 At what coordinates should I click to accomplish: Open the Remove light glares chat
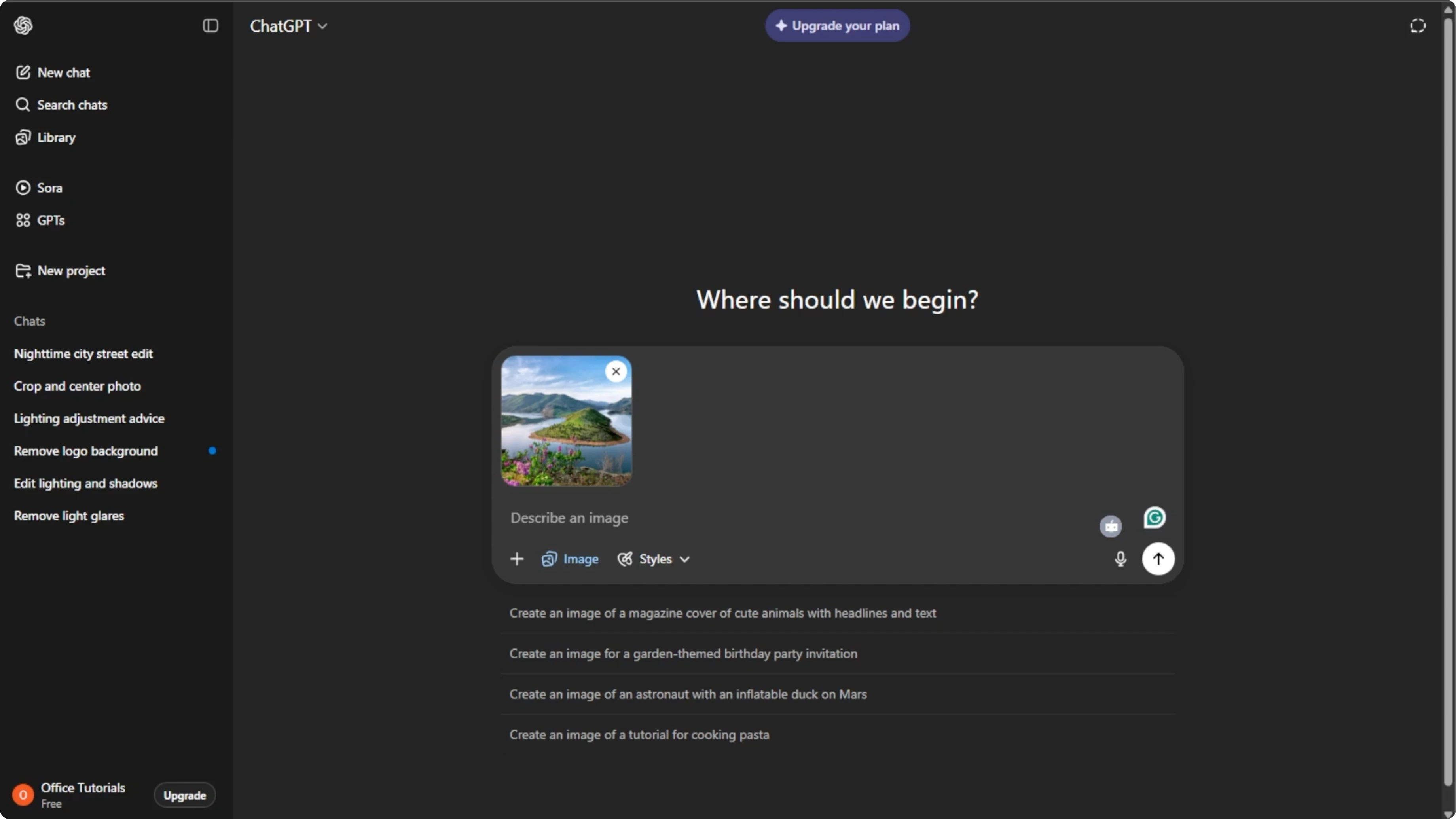coord(69,516)
